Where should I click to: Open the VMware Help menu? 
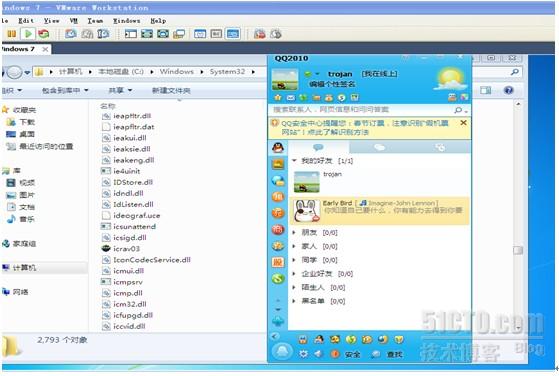tap(158, 21)
